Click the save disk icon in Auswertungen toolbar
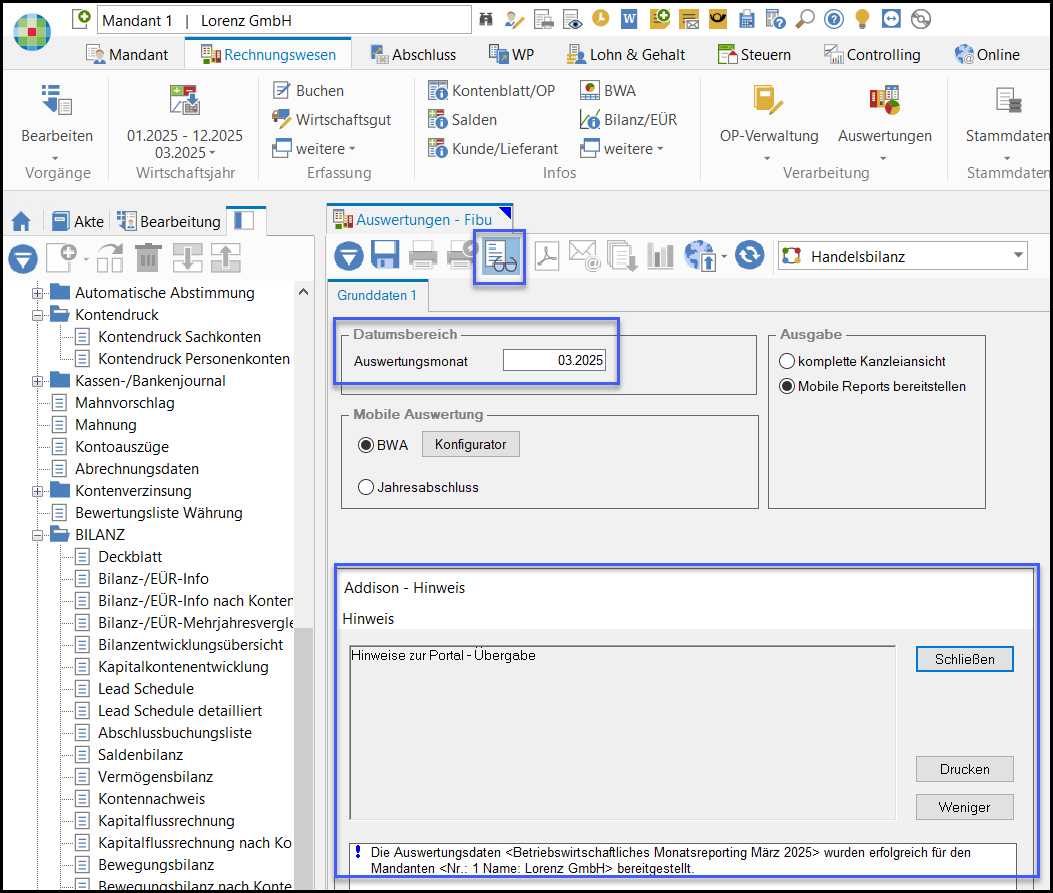The image size is (1053, 893). 386,256
